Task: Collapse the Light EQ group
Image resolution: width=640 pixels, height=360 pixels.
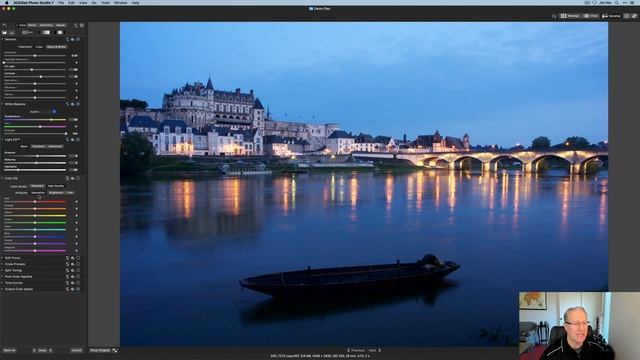Action: click(x=2, y=140)
